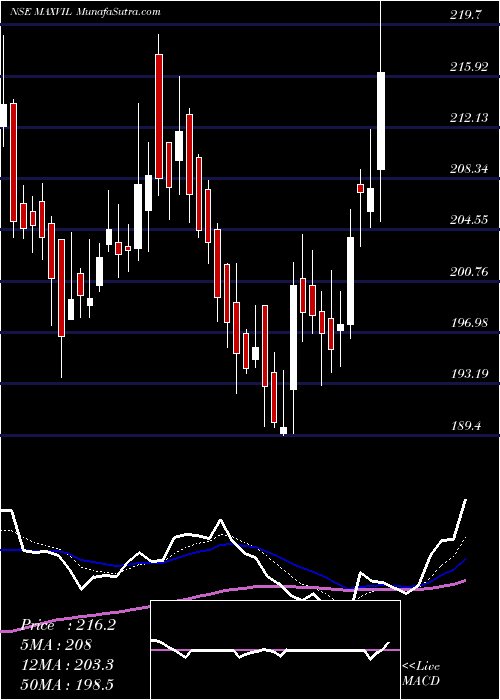Screen dimensions: 500x700
Task: Click the Price : 216.2 readout
Action: click(69, 625)
